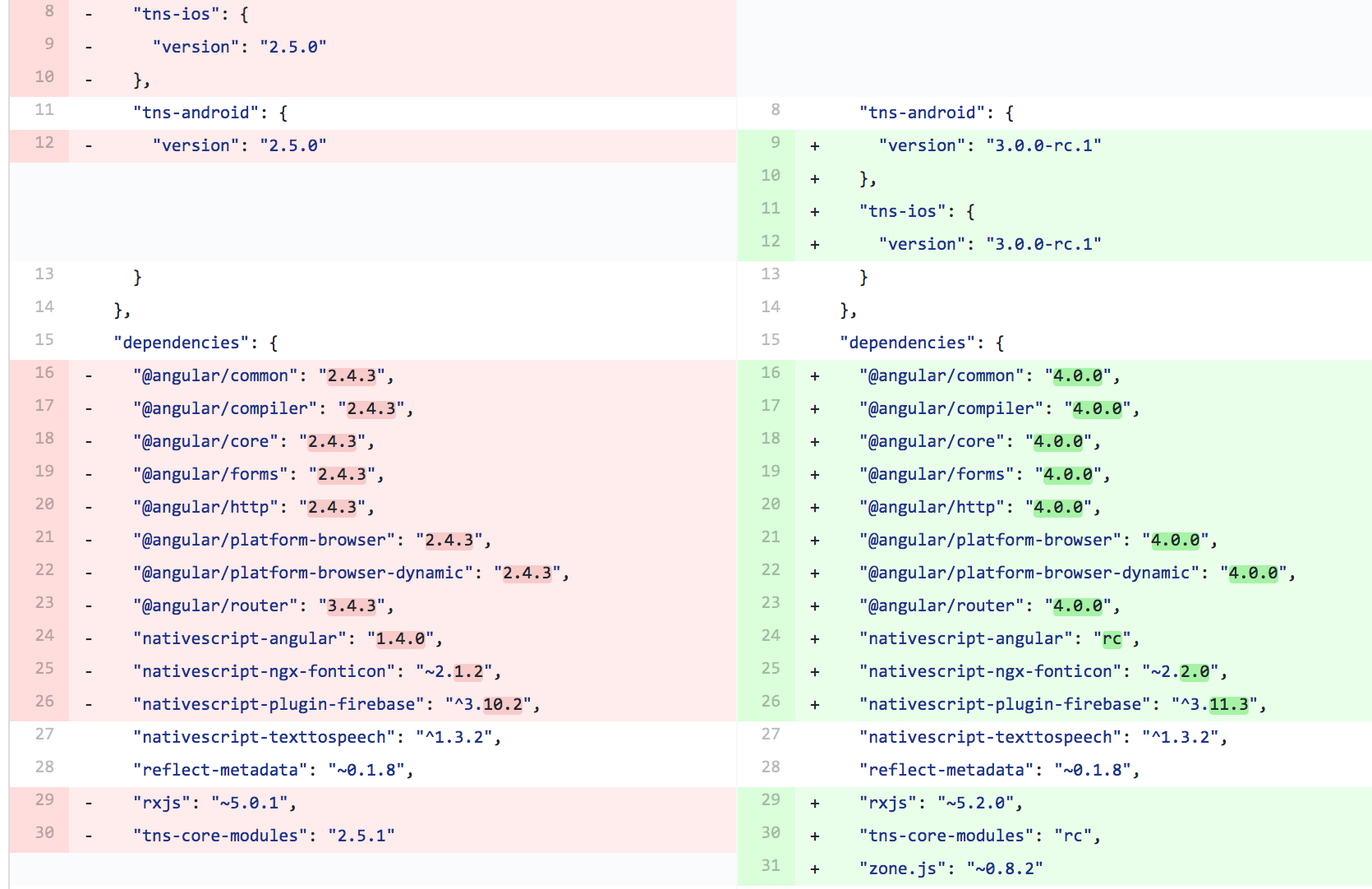Click the highlighted 2.4.3 version of @angular/common

352,376
